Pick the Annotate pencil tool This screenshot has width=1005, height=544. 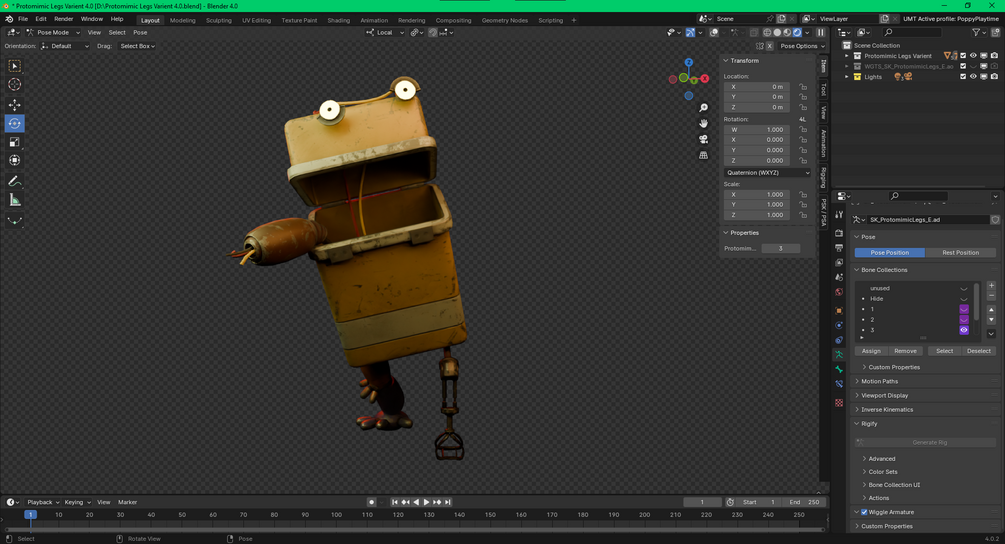pos(15,181)
